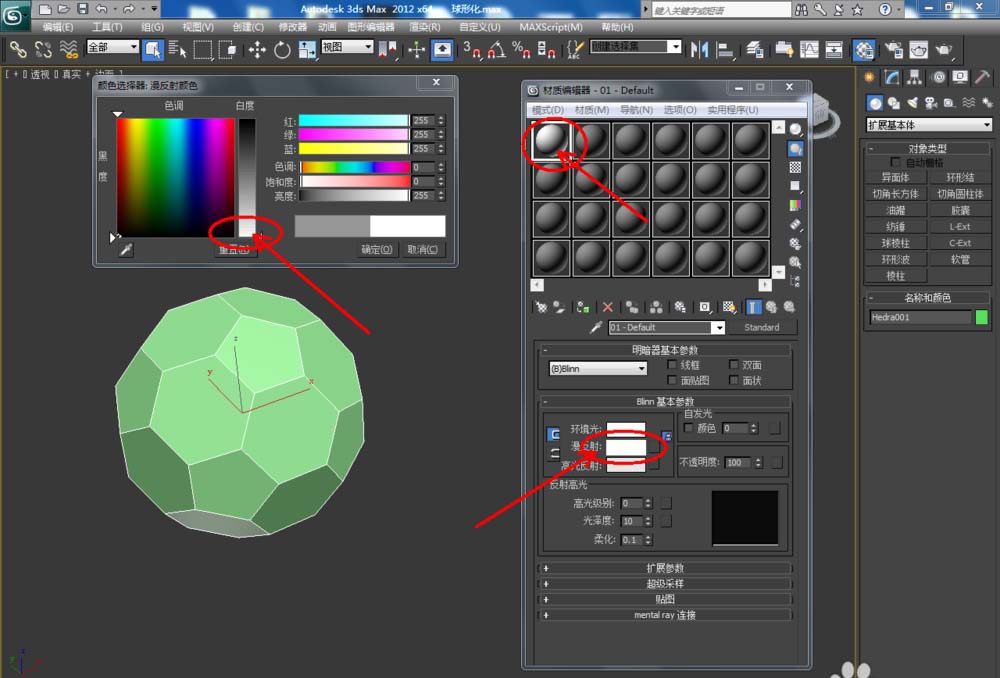This screenshot has height=678, width=1000.
Task: Toggle the self-illumination 颜色 checkbox
Action: click(x=688, y=428)
